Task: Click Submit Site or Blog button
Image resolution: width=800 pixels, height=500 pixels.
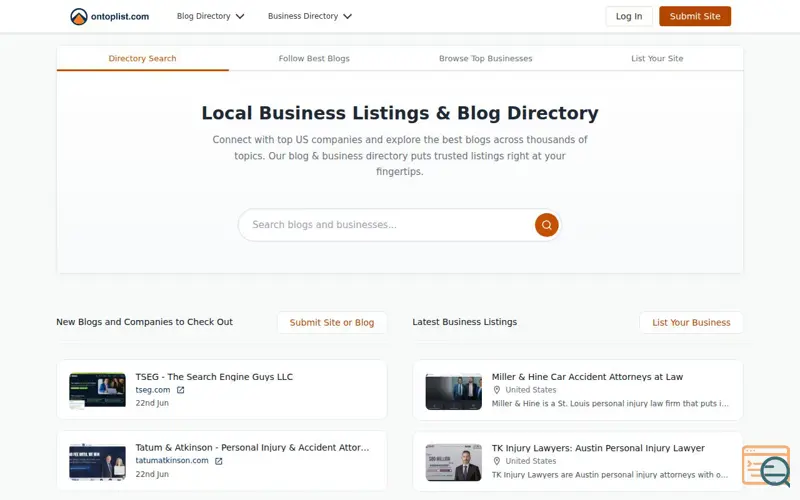Action: click(x=332, y=322)
